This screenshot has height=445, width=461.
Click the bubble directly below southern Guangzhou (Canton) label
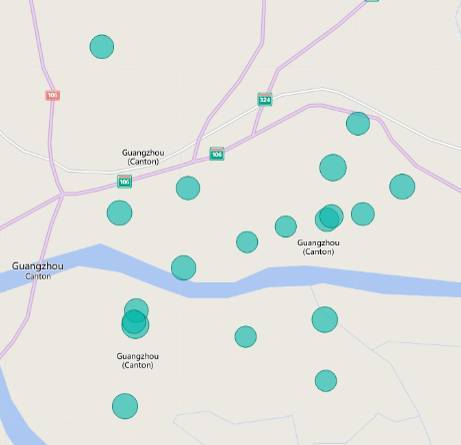pos(125,406)
